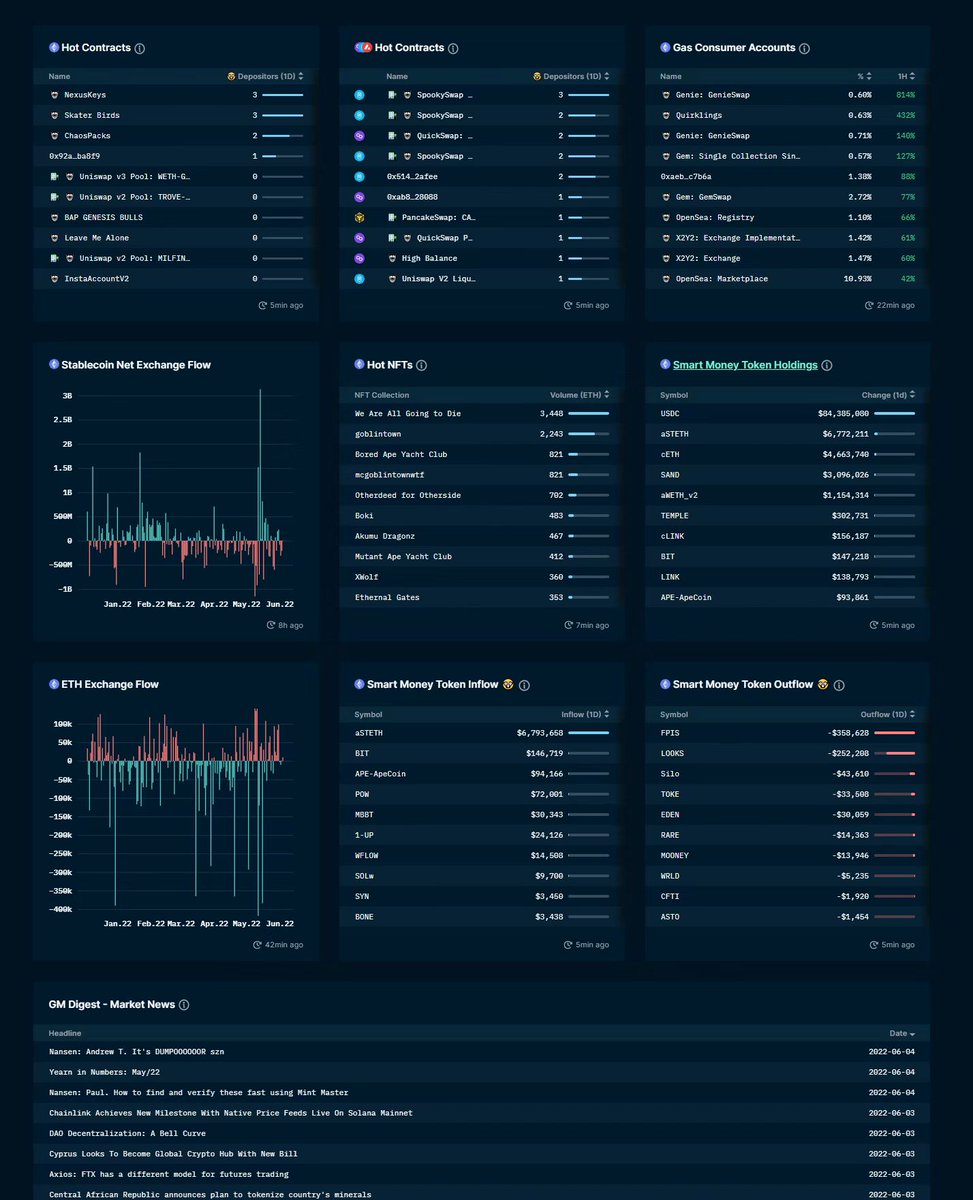Click the refresh icon beside "8h ago"

(x=270, y=625)
